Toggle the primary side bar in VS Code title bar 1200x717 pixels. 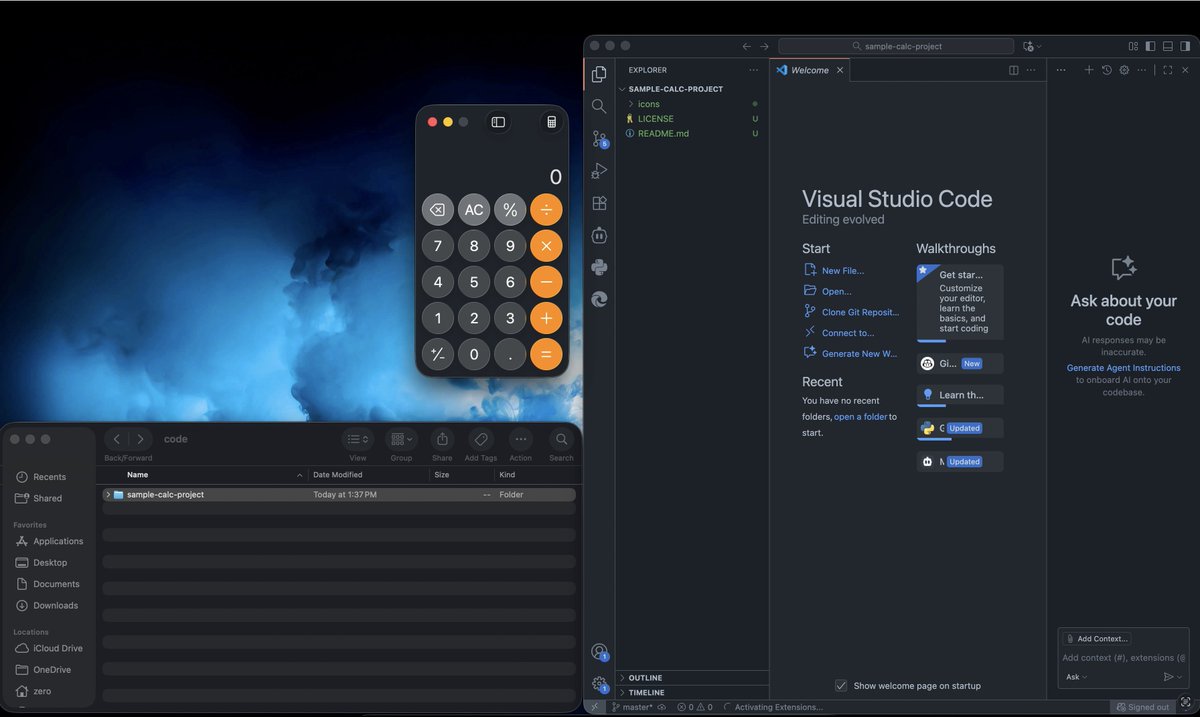tap(1150, 46)
